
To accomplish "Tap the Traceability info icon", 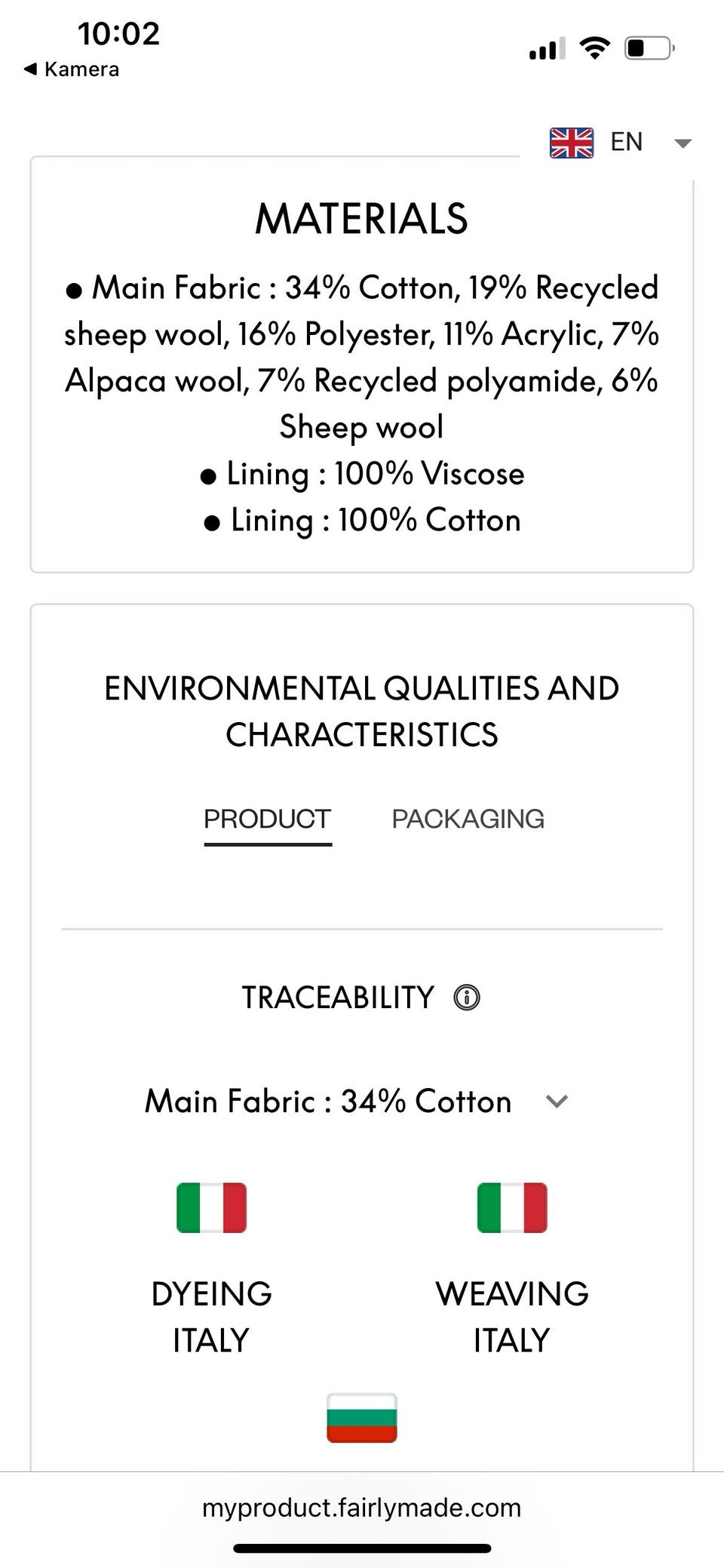I will tap(467, 998).
